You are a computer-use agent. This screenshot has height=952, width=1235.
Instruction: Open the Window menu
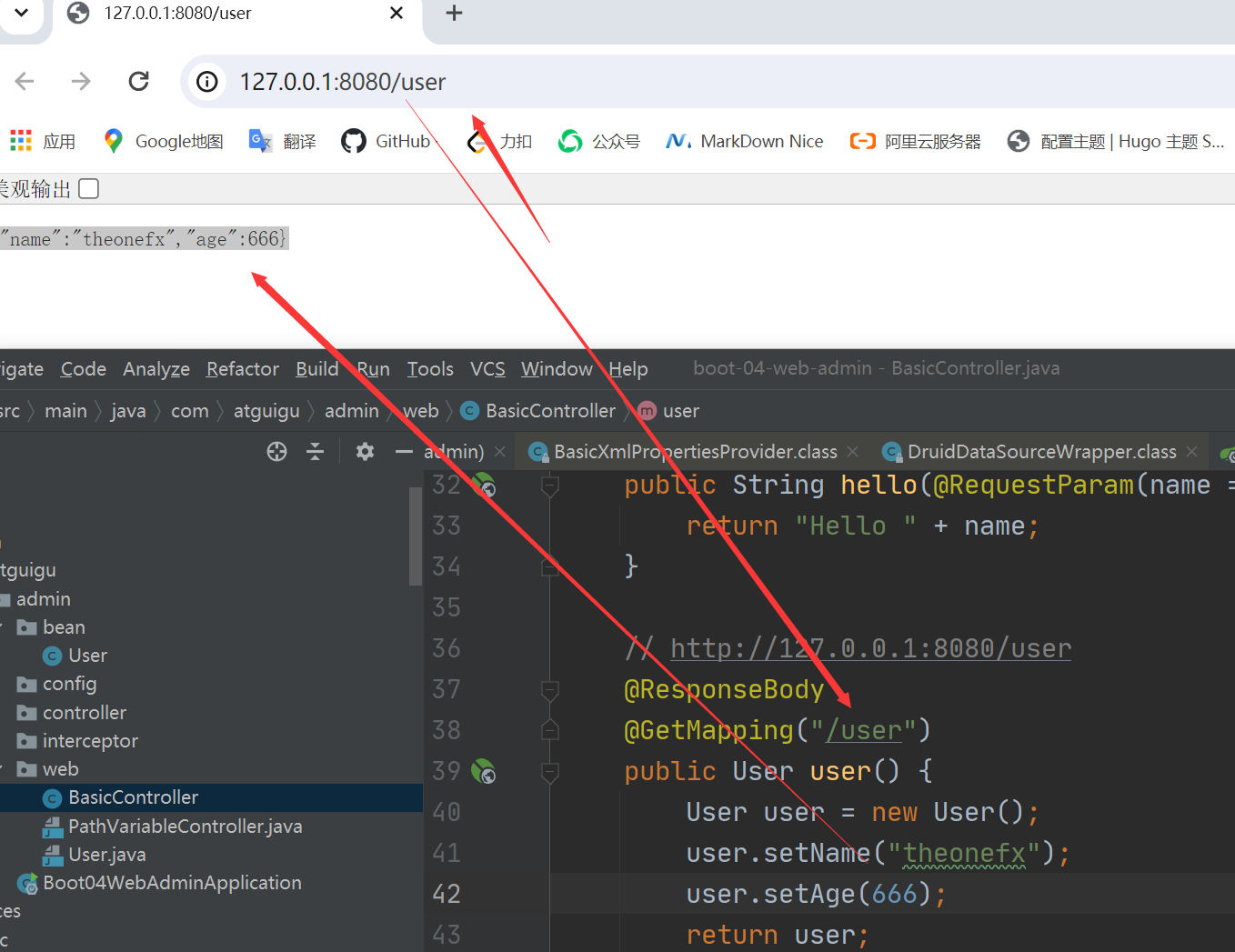coord(557,369)
